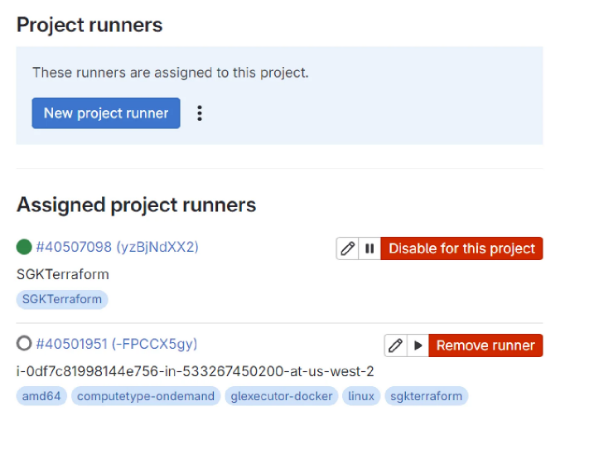Select the computetype-ondemand tag

click(146, 396)
